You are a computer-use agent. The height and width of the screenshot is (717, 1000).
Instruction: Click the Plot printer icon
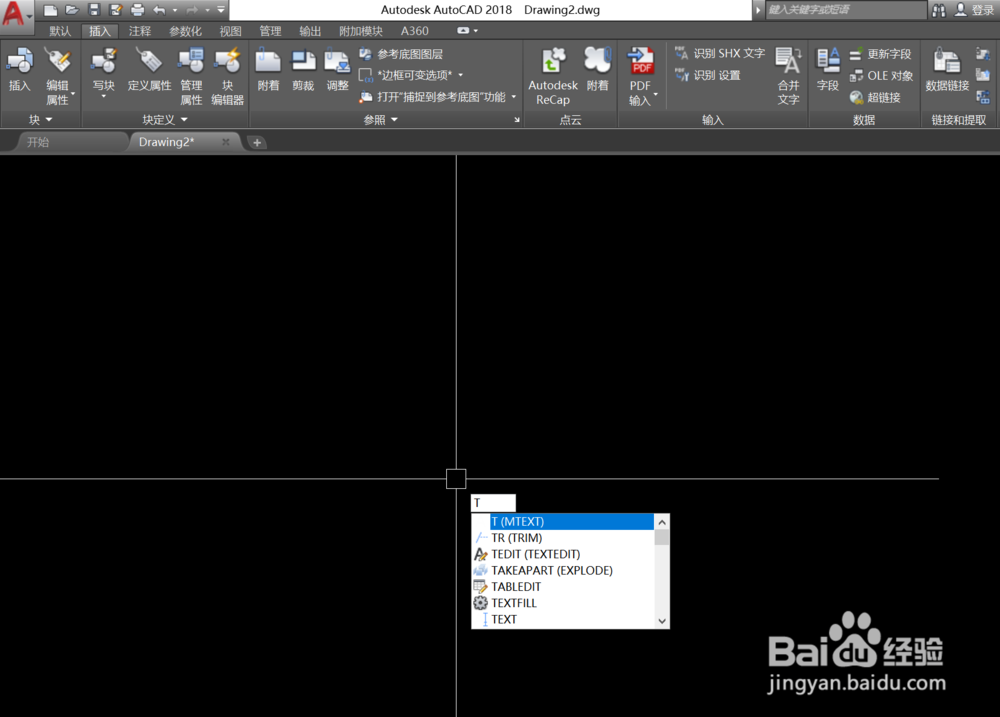point(137,10)
